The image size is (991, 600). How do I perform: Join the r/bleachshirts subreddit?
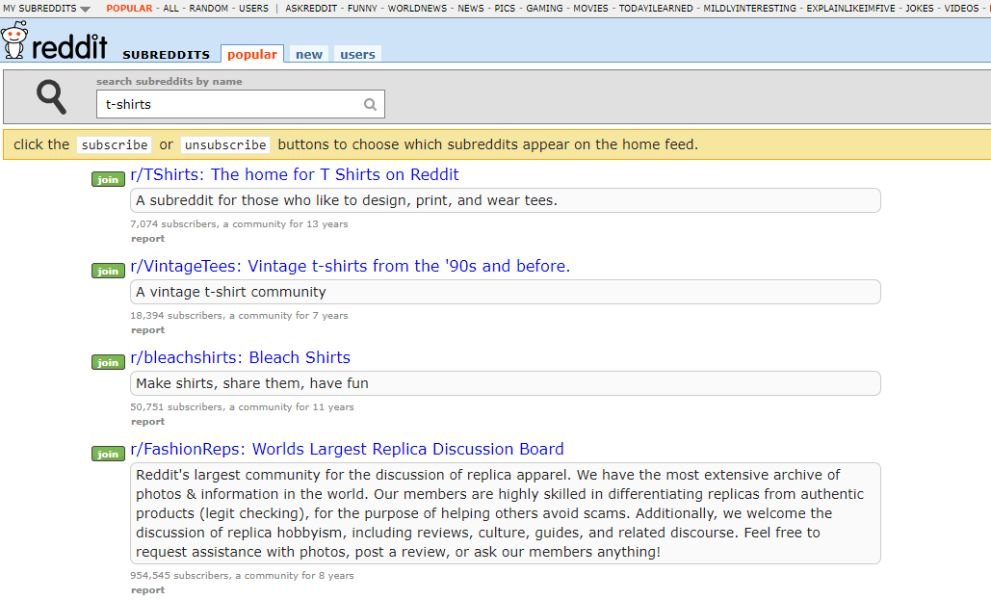pos(108,362)
